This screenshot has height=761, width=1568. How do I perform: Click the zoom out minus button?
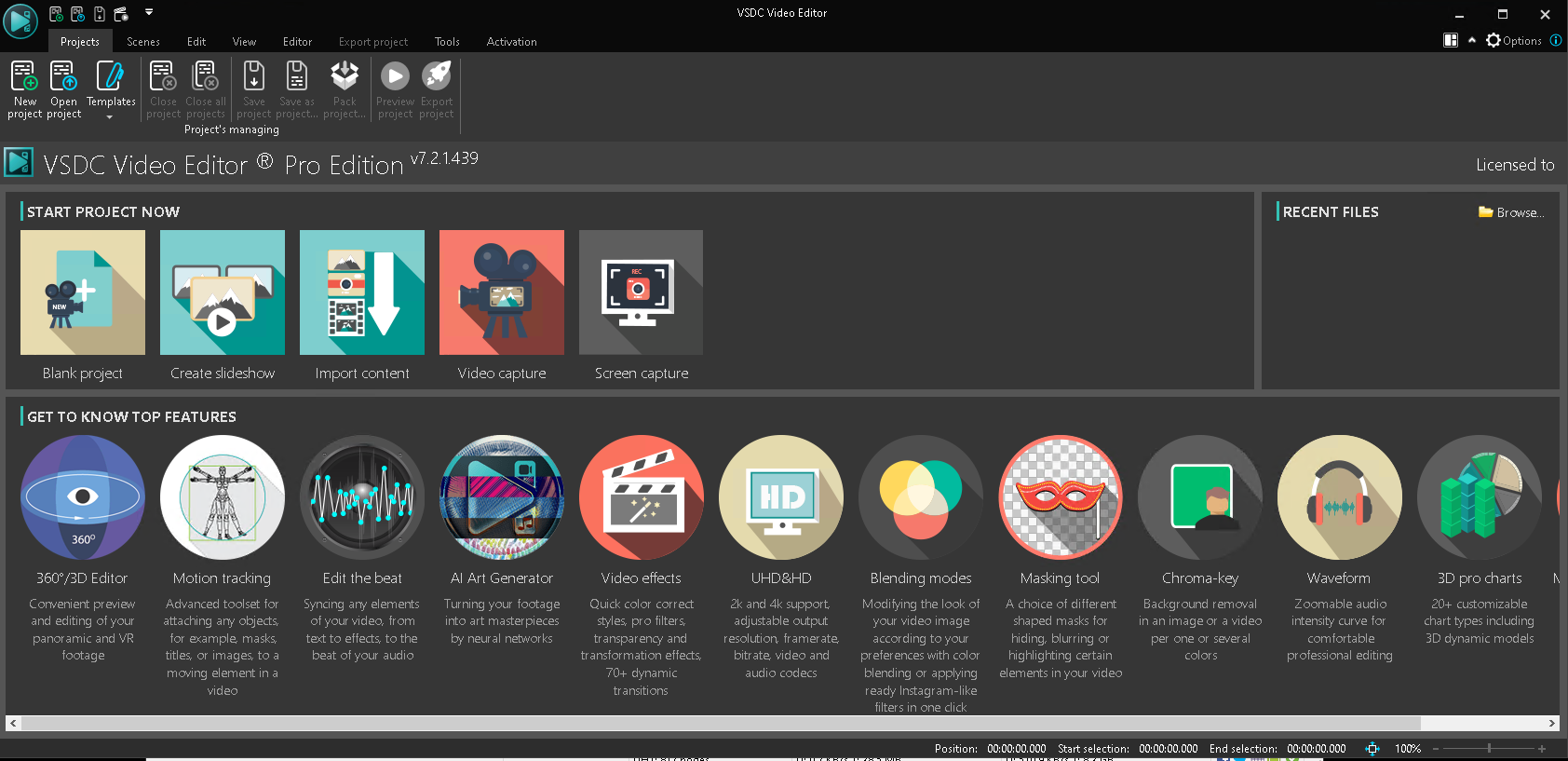point(1436,748)
